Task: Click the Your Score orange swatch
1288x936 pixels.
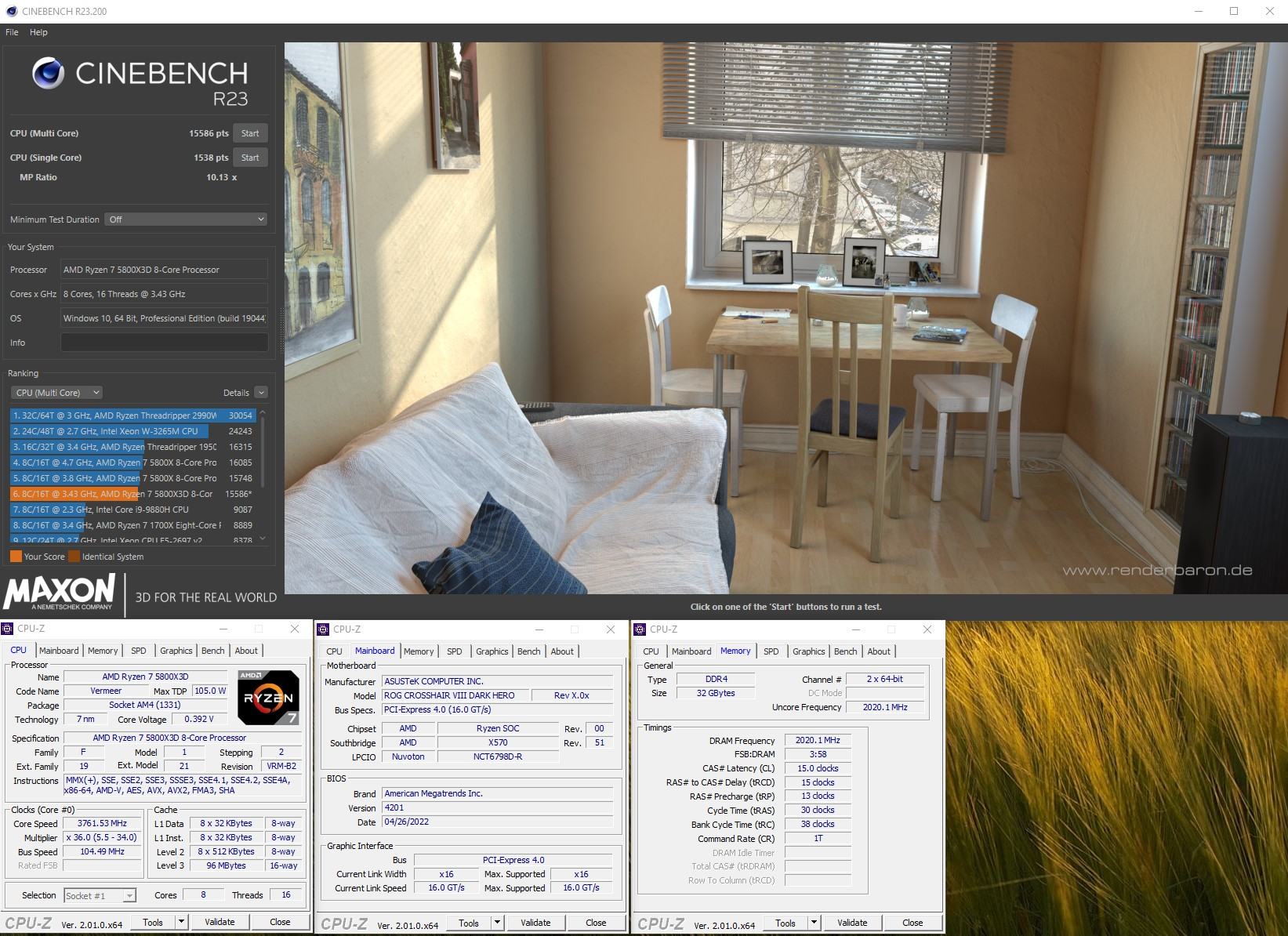Action: pos(16,557)
